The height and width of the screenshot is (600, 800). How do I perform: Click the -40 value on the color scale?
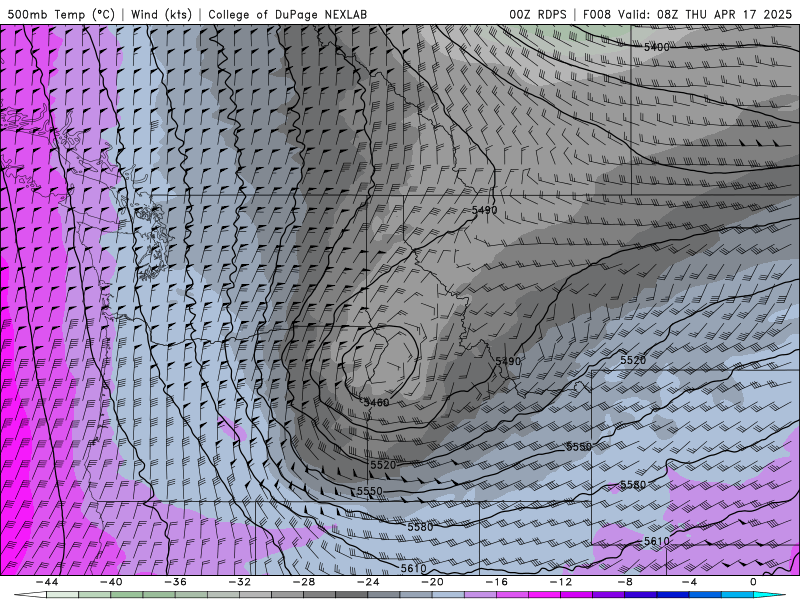(x=111, y=582)
